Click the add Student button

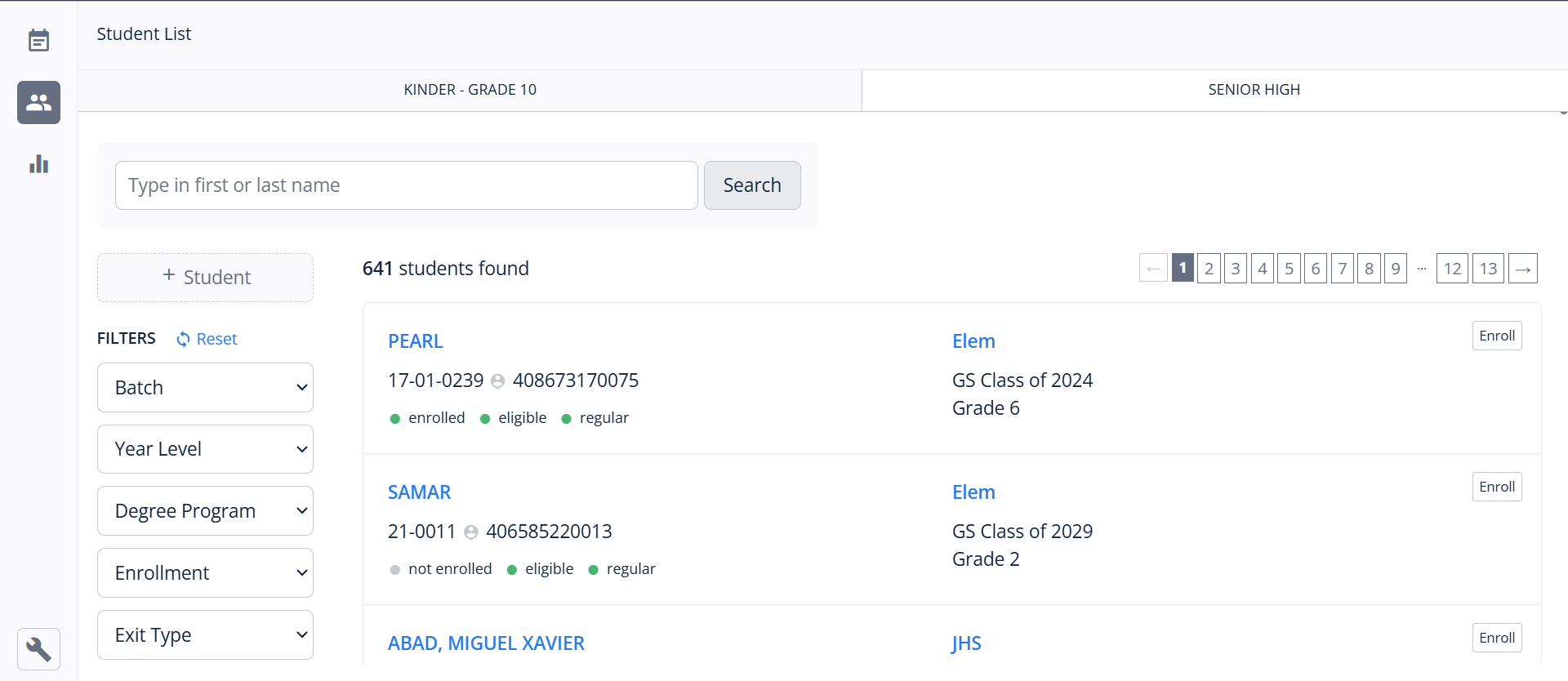tap(205, 278)
